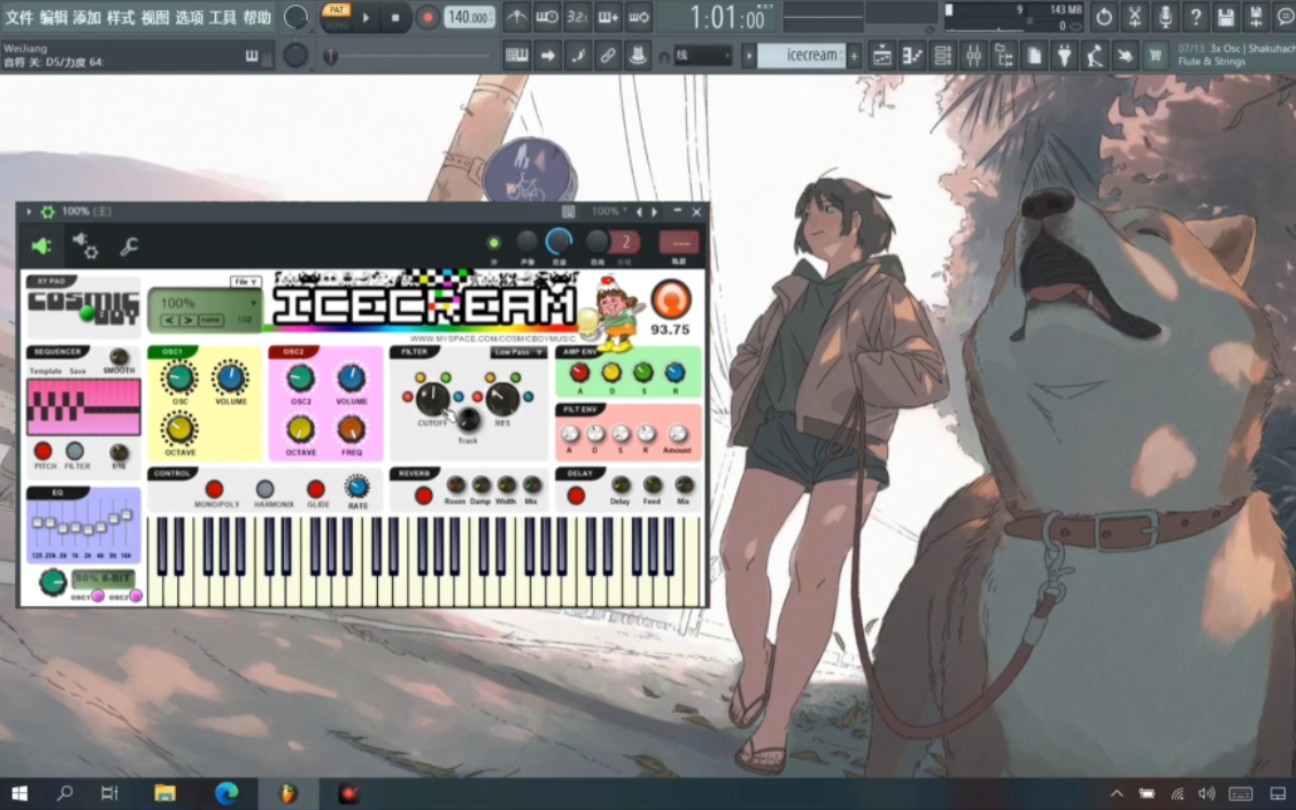Click the chat bubble icon at top right

pos(1286,16)
